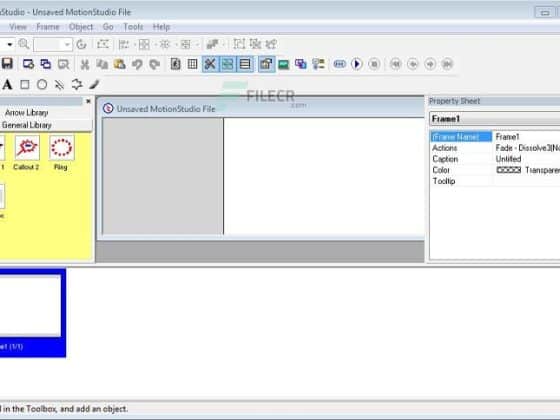The width and height of the screenshot is (560, 420).
Task: Click the duplicate frame icon
Action: click(45, 64)
